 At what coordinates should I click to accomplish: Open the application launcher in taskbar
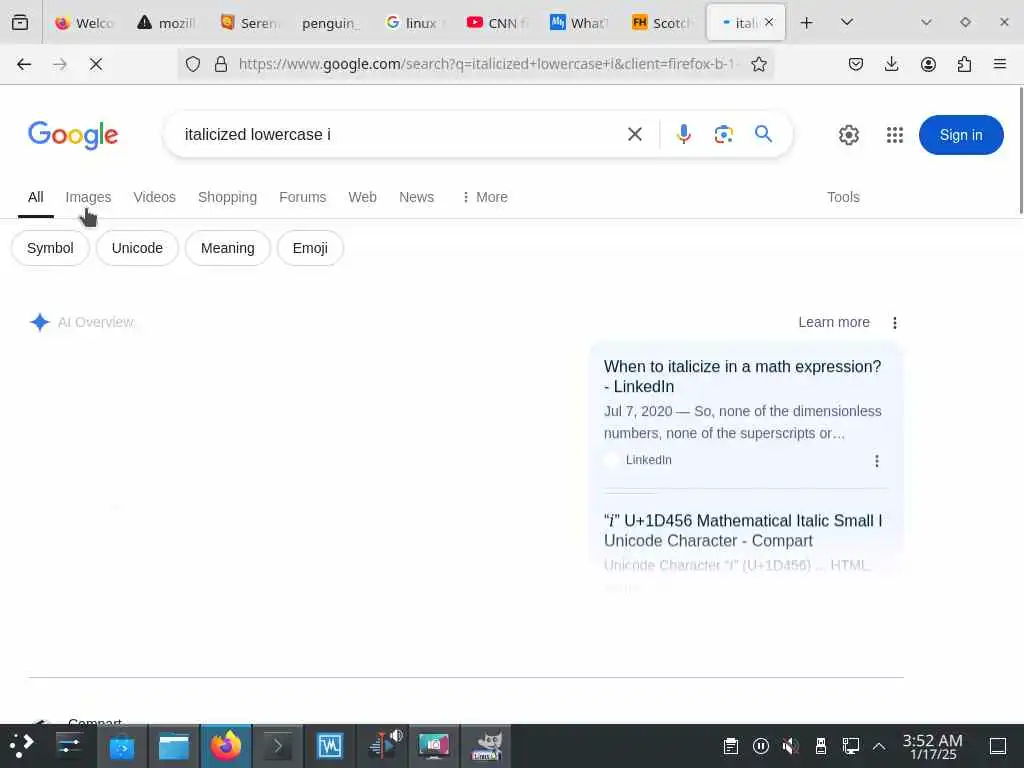point(22,746)
